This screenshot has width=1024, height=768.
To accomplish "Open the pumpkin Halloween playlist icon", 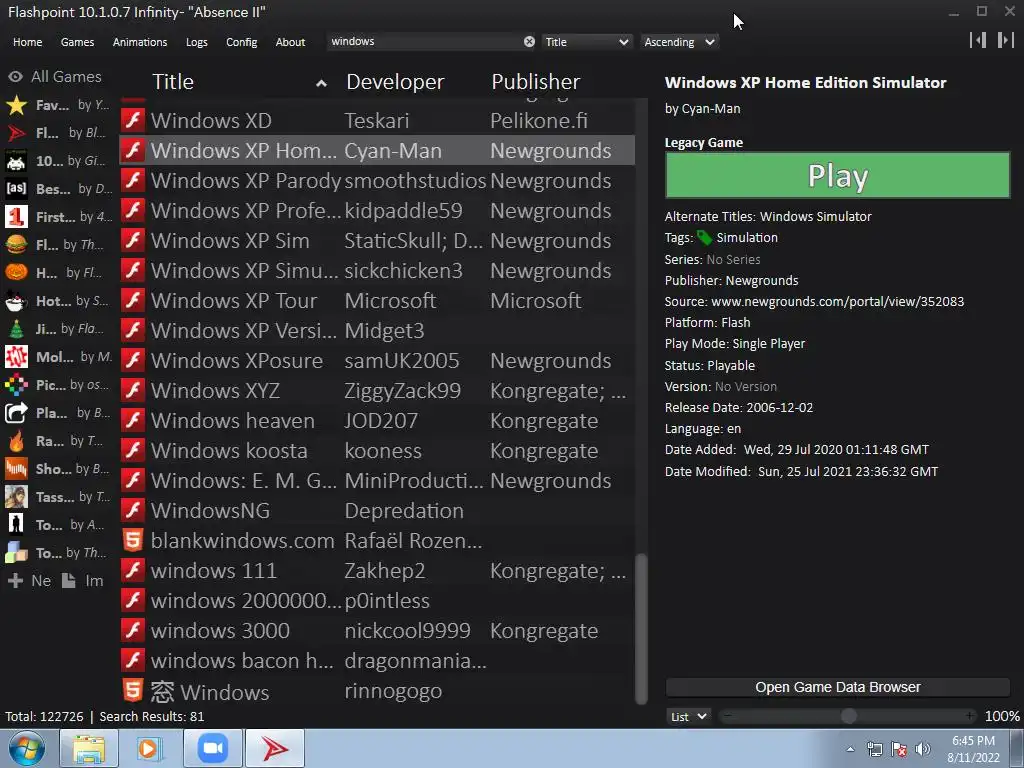I will tap(16, 272).
